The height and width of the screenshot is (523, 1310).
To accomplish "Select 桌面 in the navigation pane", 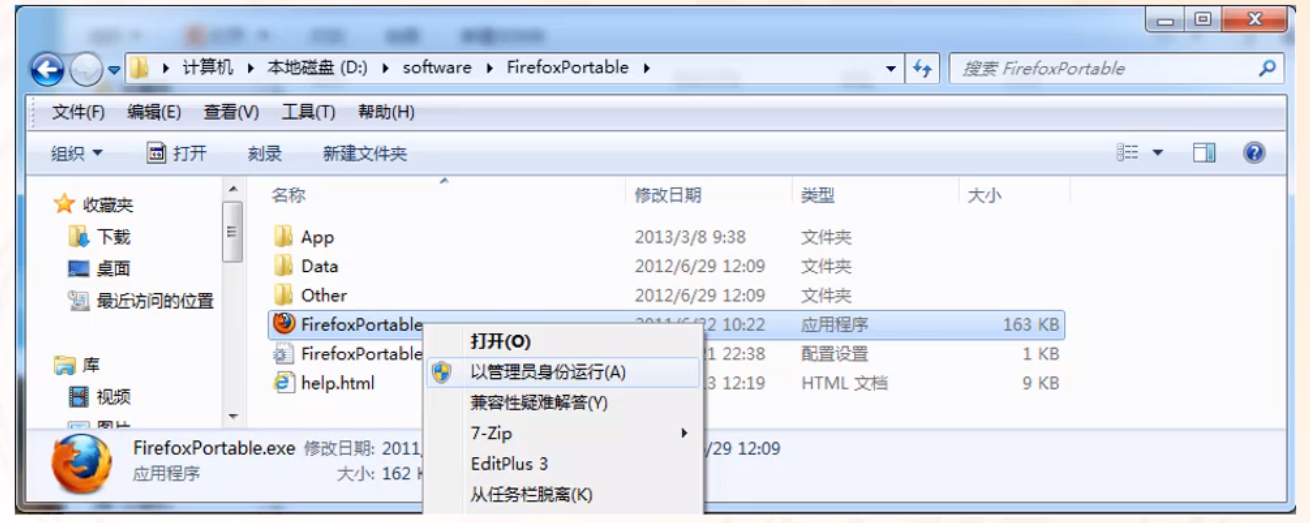I will coord(114,269).
